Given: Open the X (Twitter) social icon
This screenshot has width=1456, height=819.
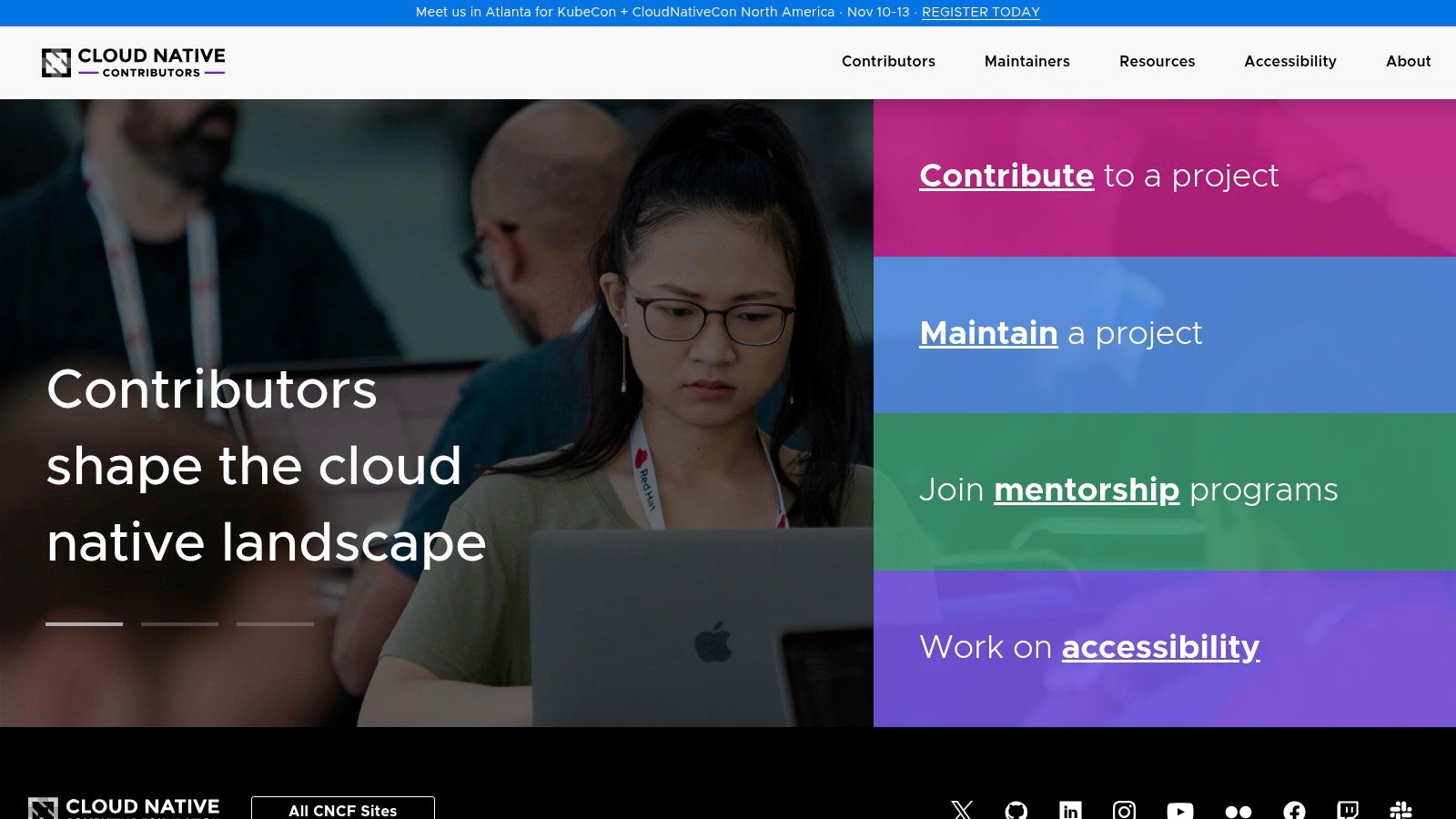Looking at the screenshot, I should tap(962, 809).
